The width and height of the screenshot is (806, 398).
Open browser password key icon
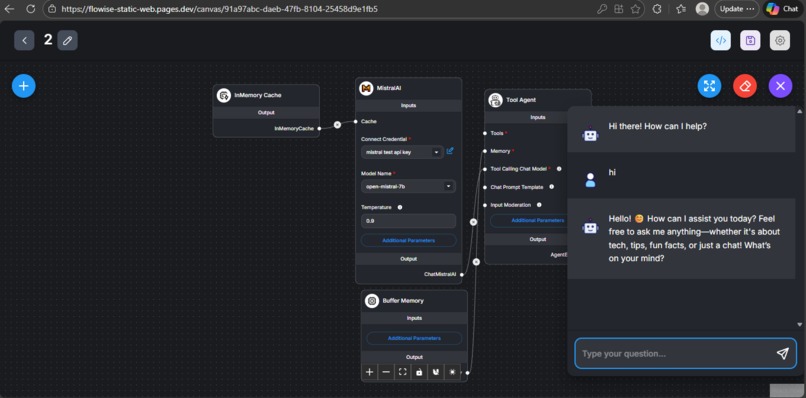(x=602, y=9)
